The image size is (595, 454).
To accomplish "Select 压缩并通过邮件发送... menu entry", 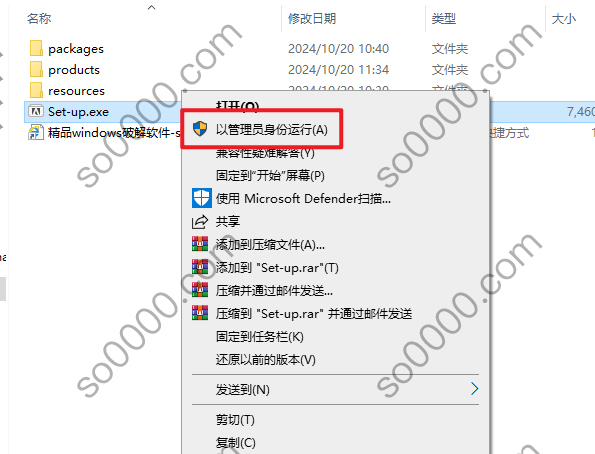I will [274, 291].
